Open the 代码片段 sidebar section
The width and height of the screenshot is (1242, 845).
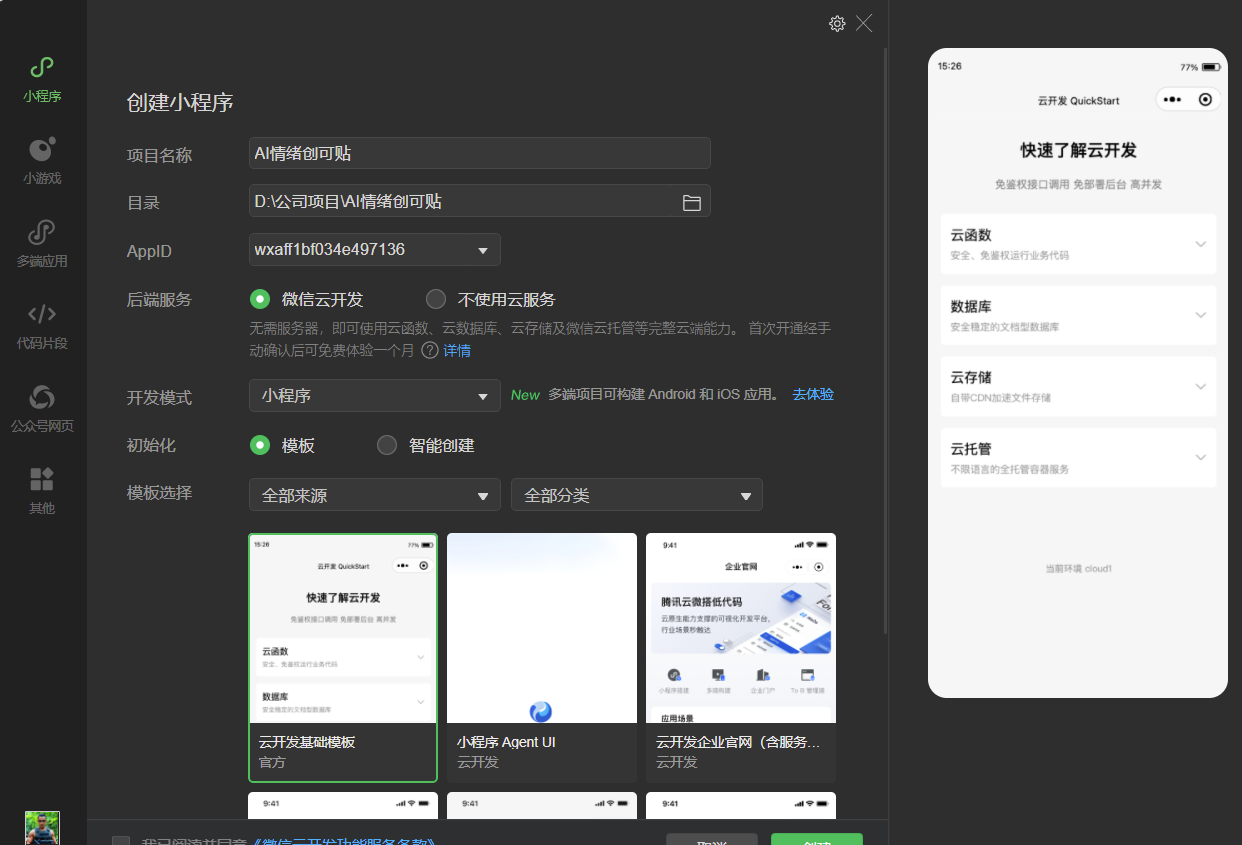(x=42, y=327)
